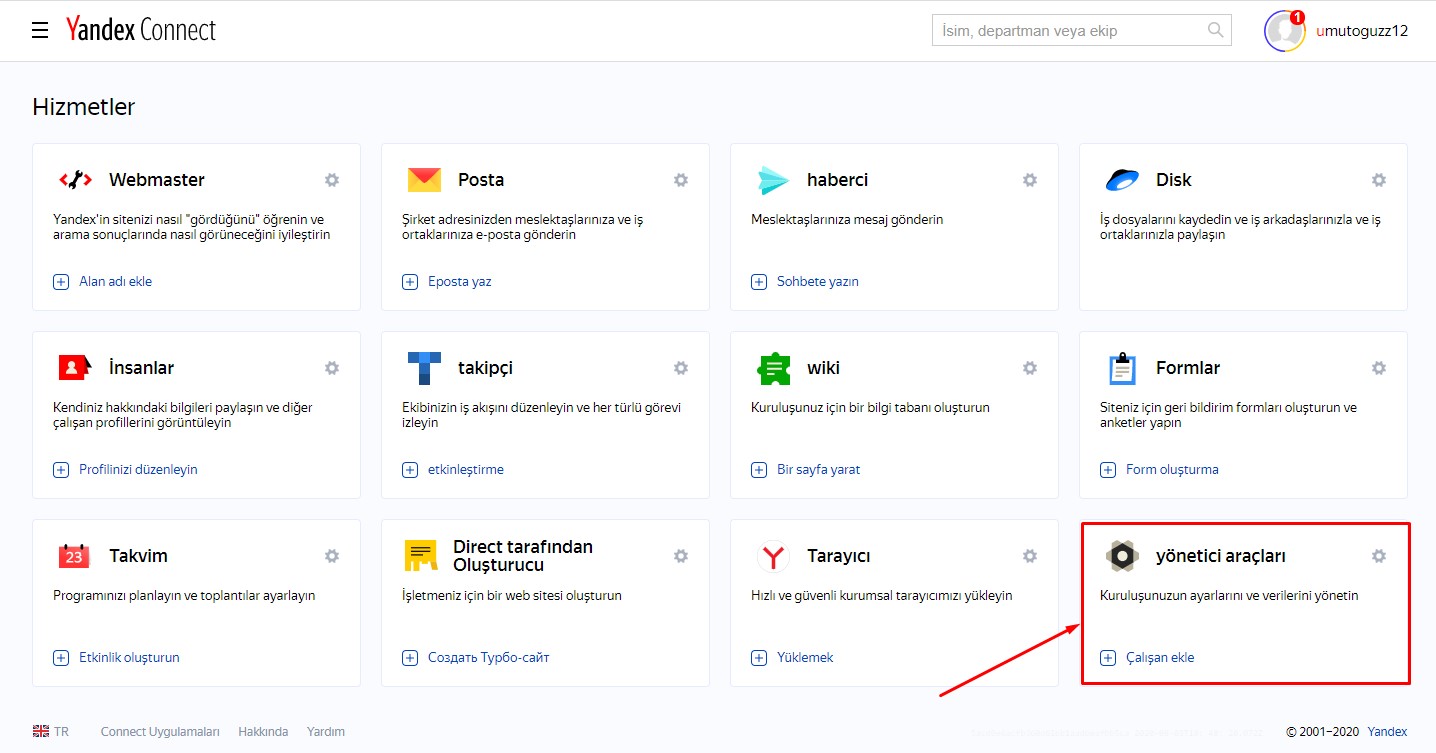Open the Direct tarafından Oluşturucu icon
Viewport: 1436px width, 753px height.
421,556
